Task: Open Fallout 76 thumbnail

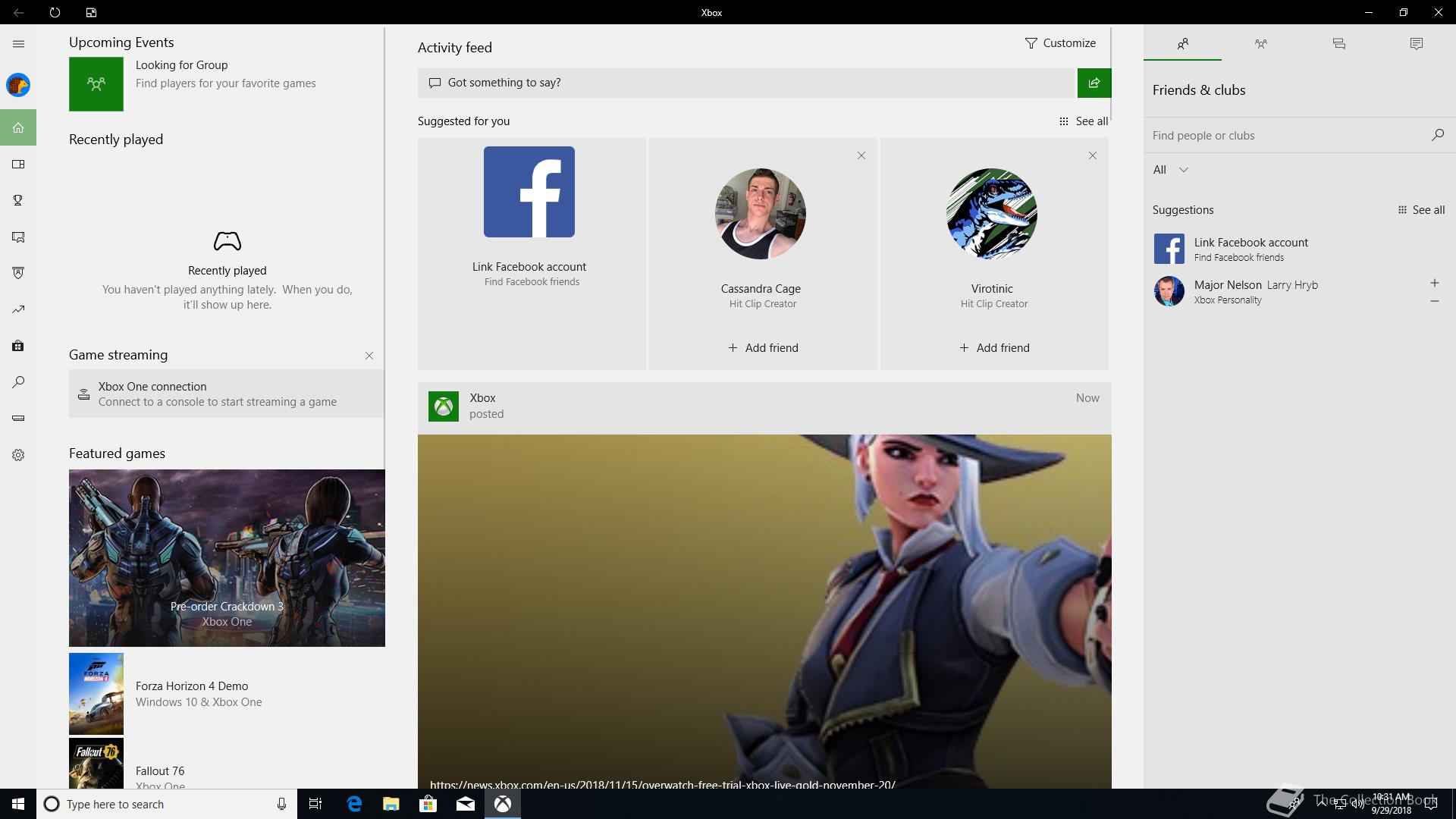Action: tap(96, 764)
